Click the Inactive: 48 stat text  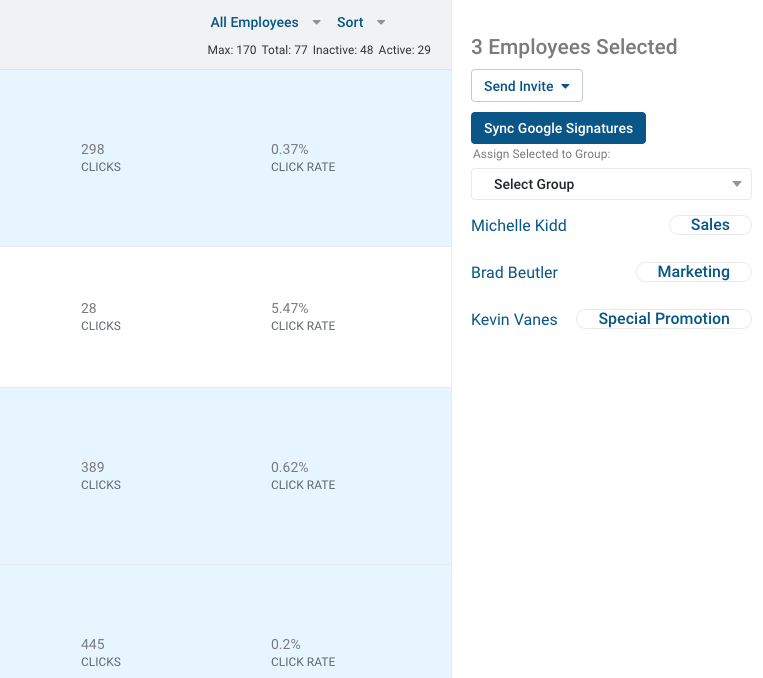click(x=343, y=50)
